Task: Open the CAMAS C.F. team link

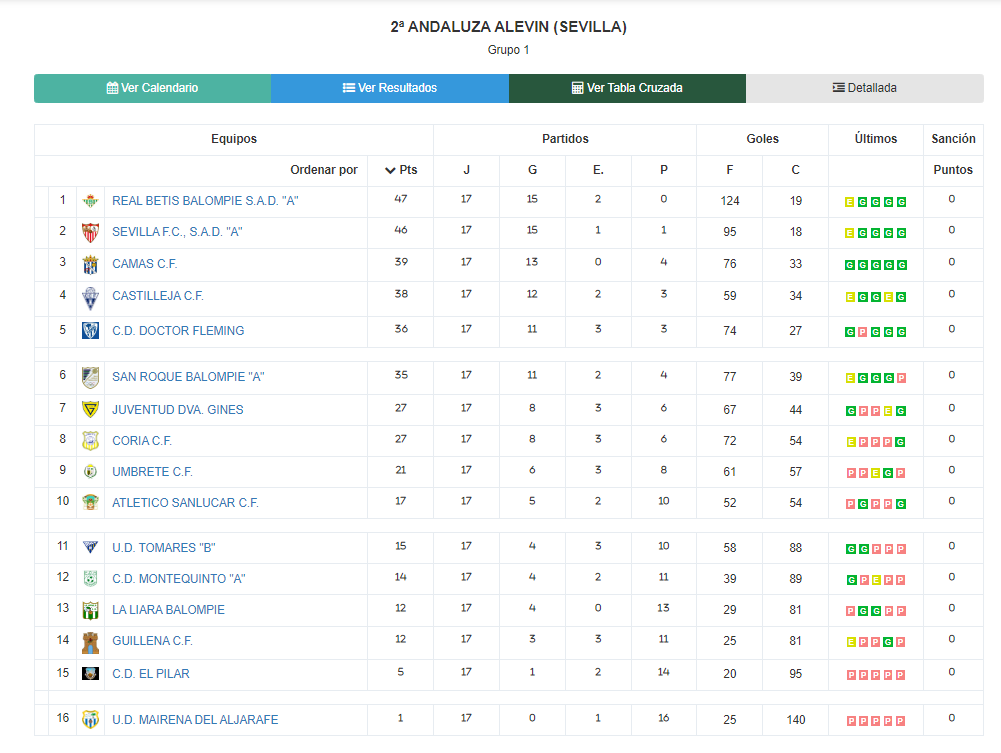Action: 145,264
